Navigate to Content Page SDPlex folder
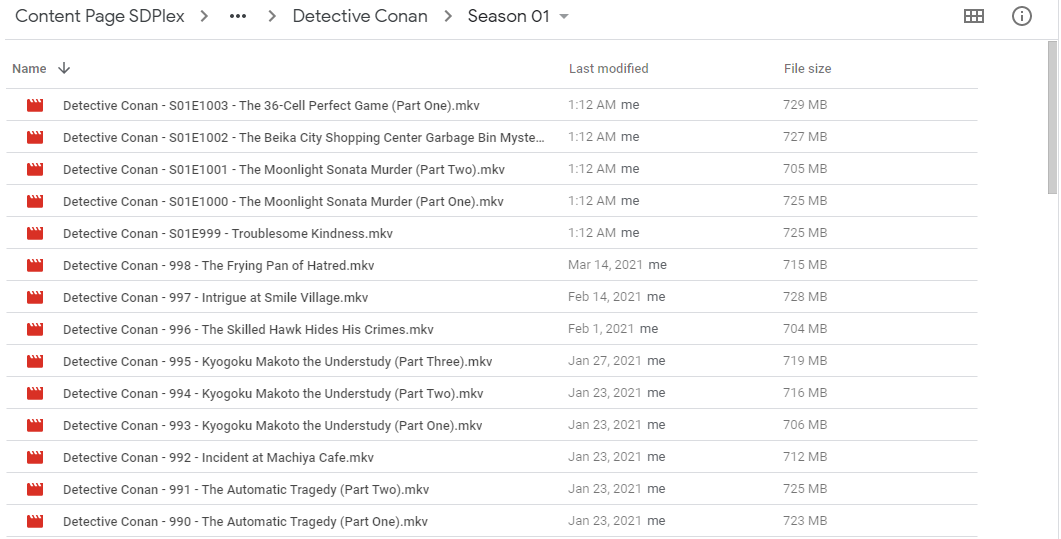 pyautogui.click(x=100, y=17)
